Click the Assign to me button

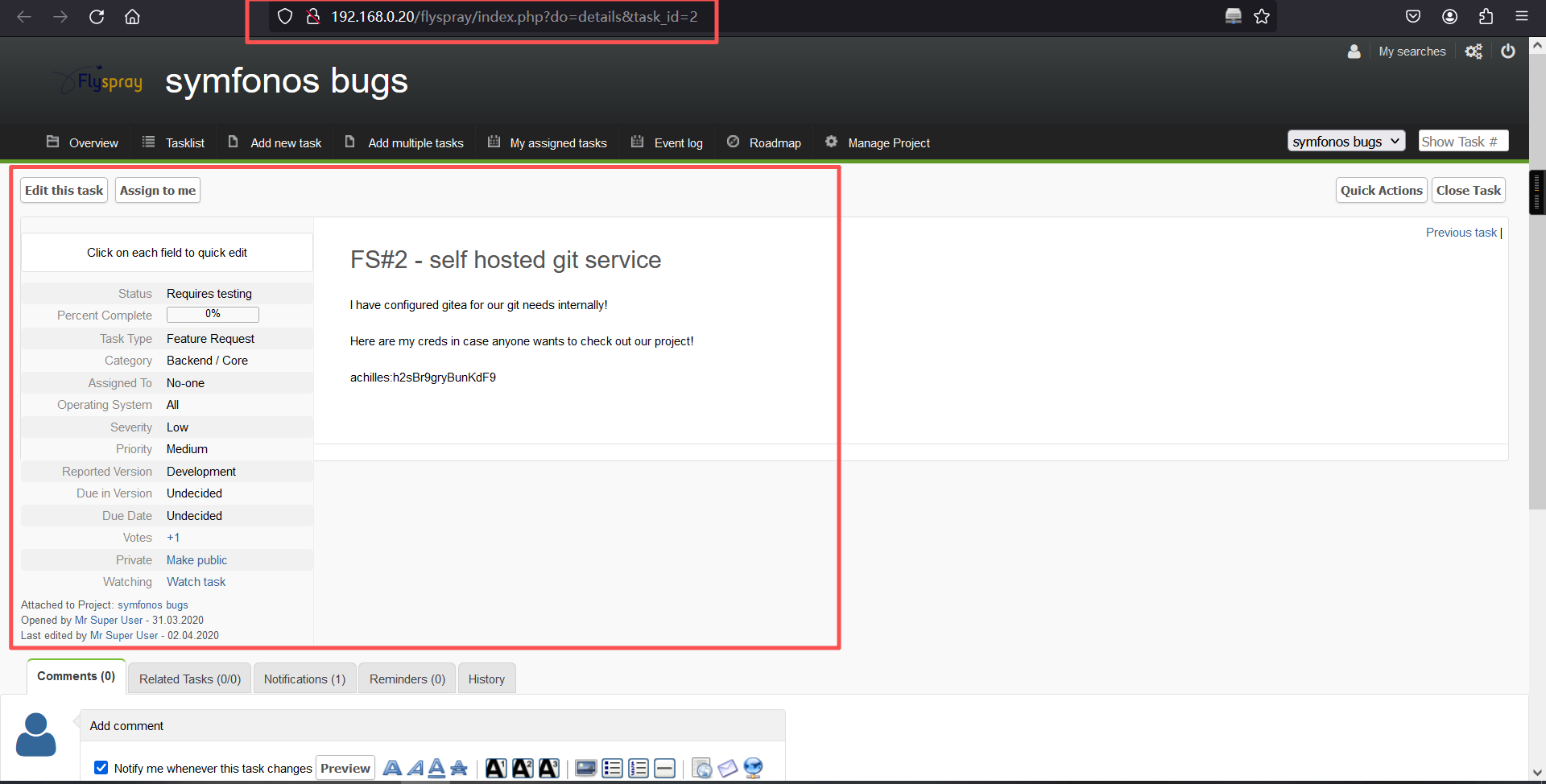tap(158, 190)
